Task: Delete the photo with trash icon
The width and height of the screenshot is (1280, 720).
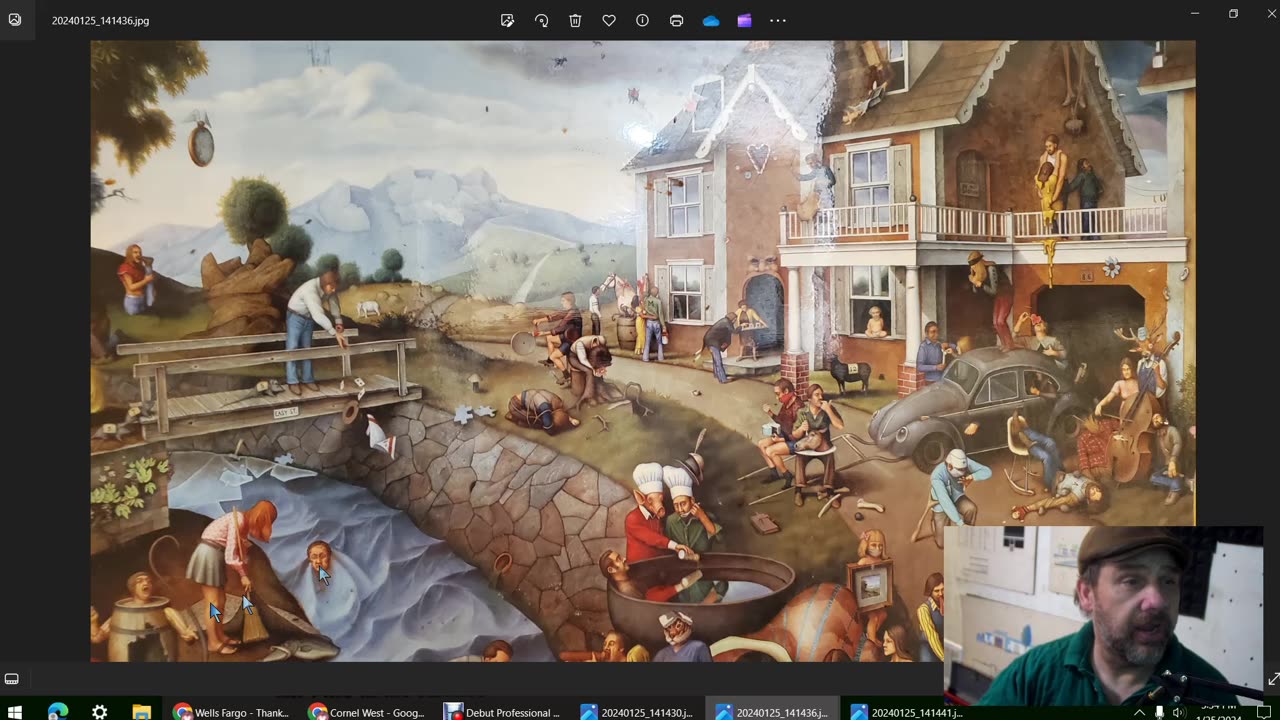Action: click(x=575, y=20)
